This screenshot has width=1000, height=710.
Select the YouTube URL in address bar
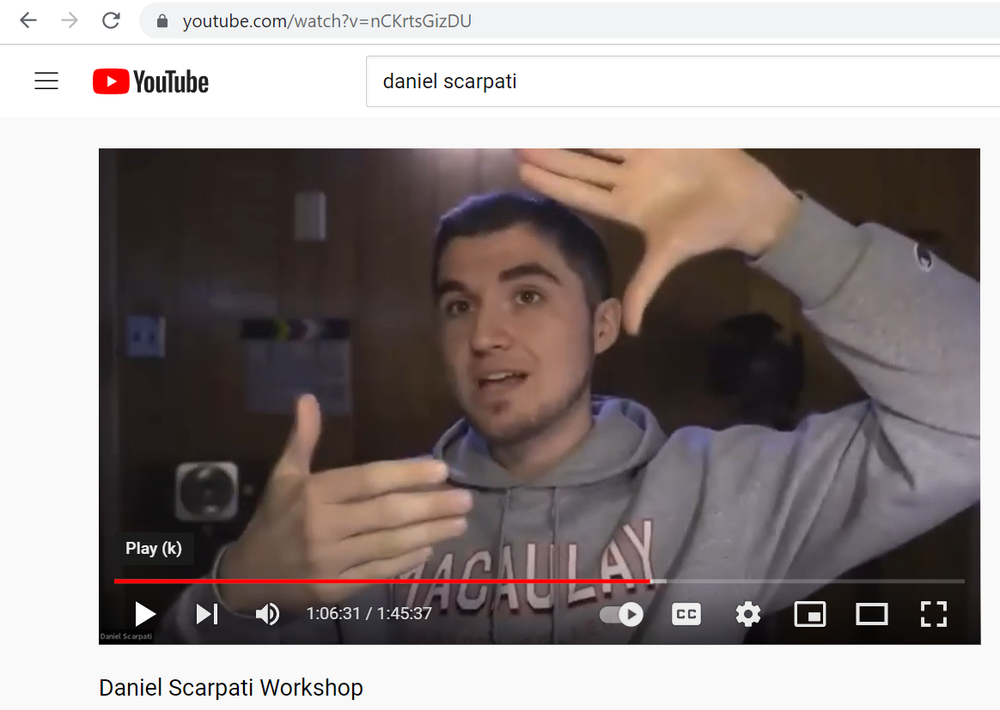(x=327, y=21)
